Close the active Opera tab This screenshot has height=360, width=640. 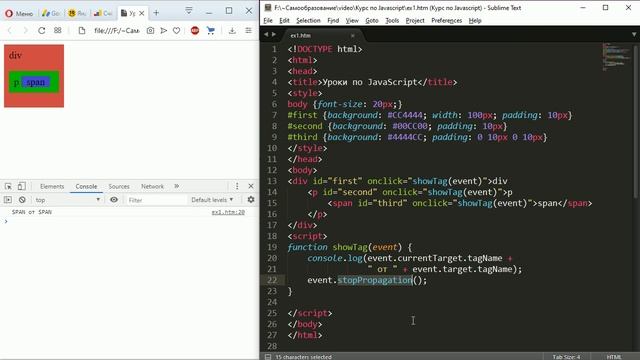[x=142, y=13]
